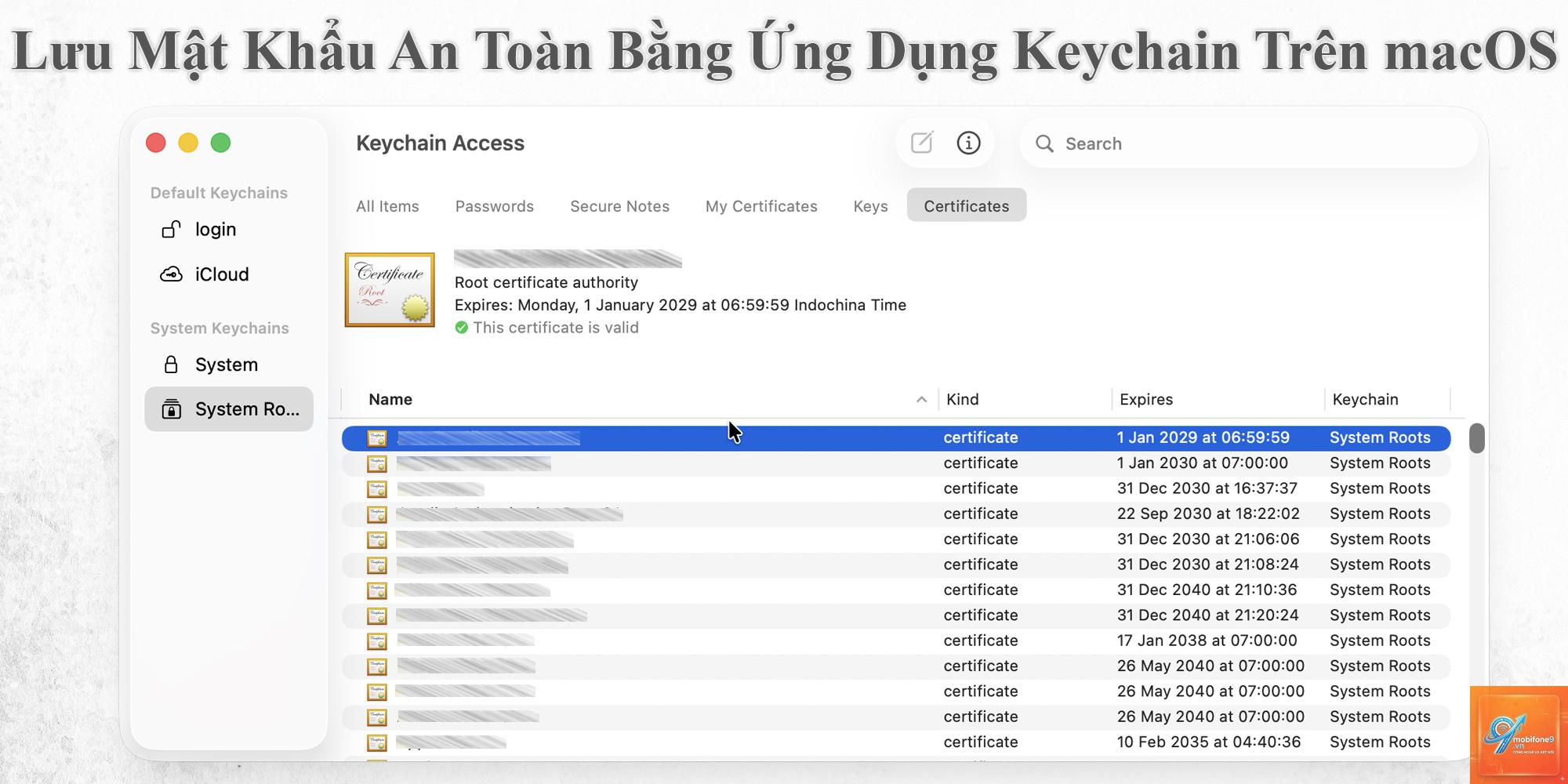Toggle the Name column sort arrow
The width and height of the screenshot is (1568, 784).
click(921, 400)
